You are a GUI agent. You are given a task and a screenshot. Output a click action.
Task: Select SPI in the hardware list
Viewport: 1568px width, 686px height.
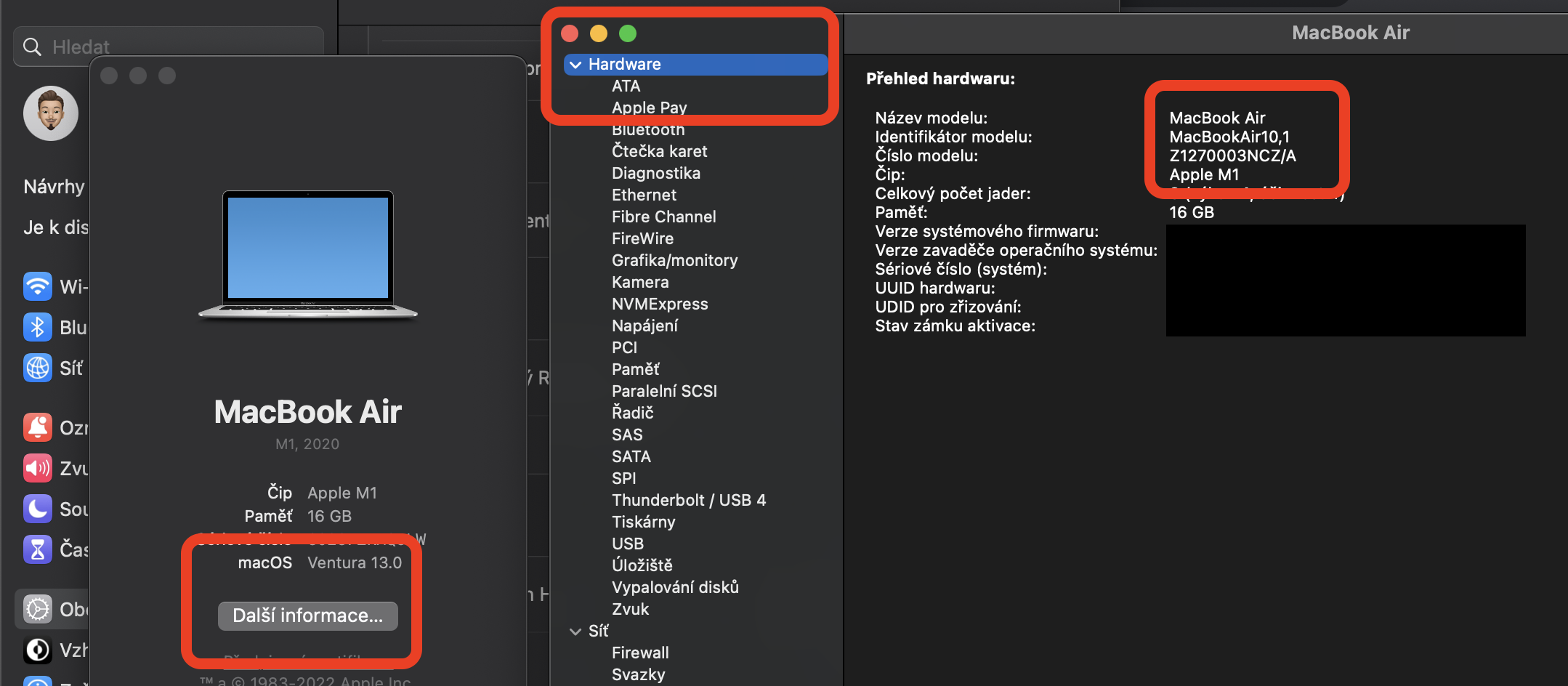click(624, 478)
